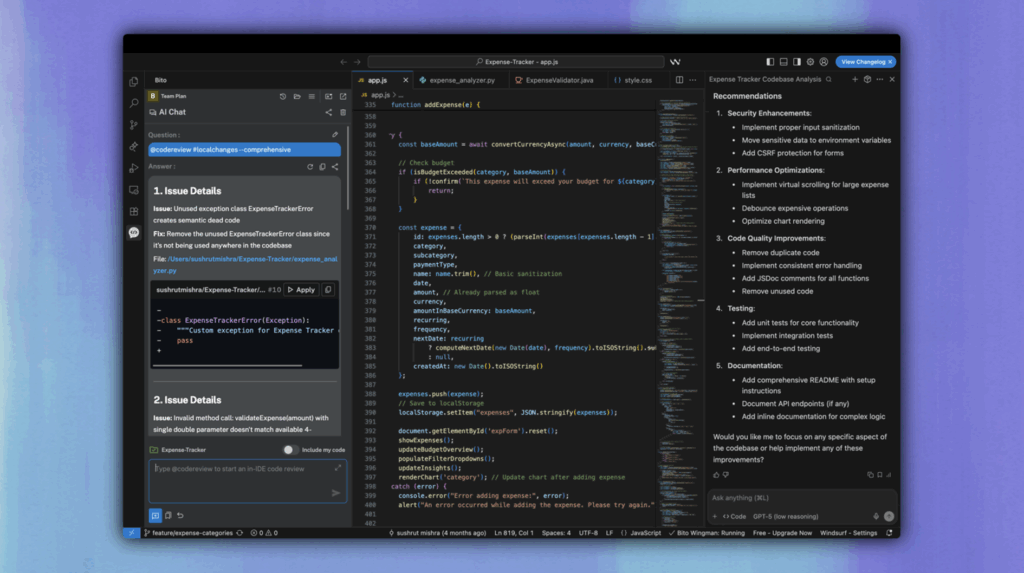Viewport: 1024px width, 573px height.
Task: Click the View Changelog button
Action: point(866,62)
